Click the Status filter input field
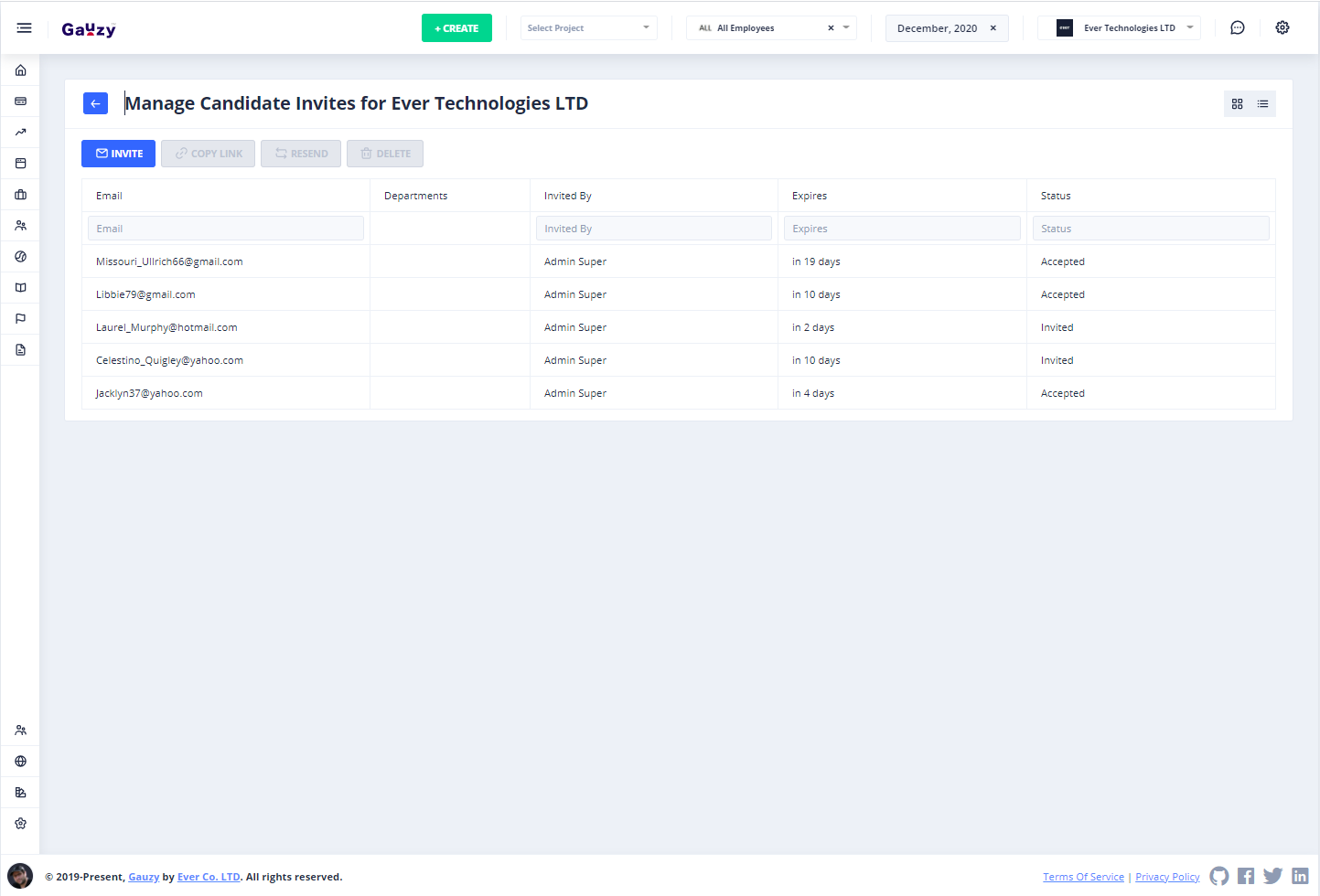This screenshot has height=896, width=1320. 1150,229
